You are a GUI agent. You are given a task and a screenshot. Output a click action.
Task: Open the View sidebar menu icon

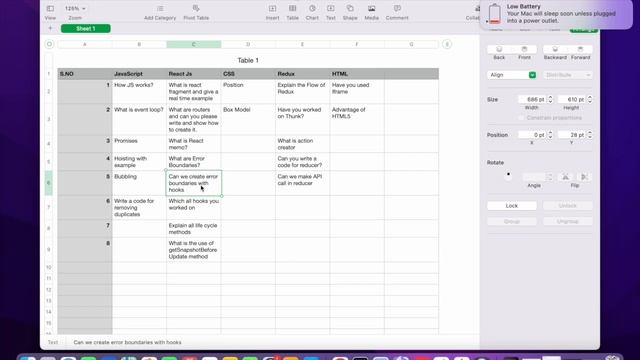pos(50,9)
